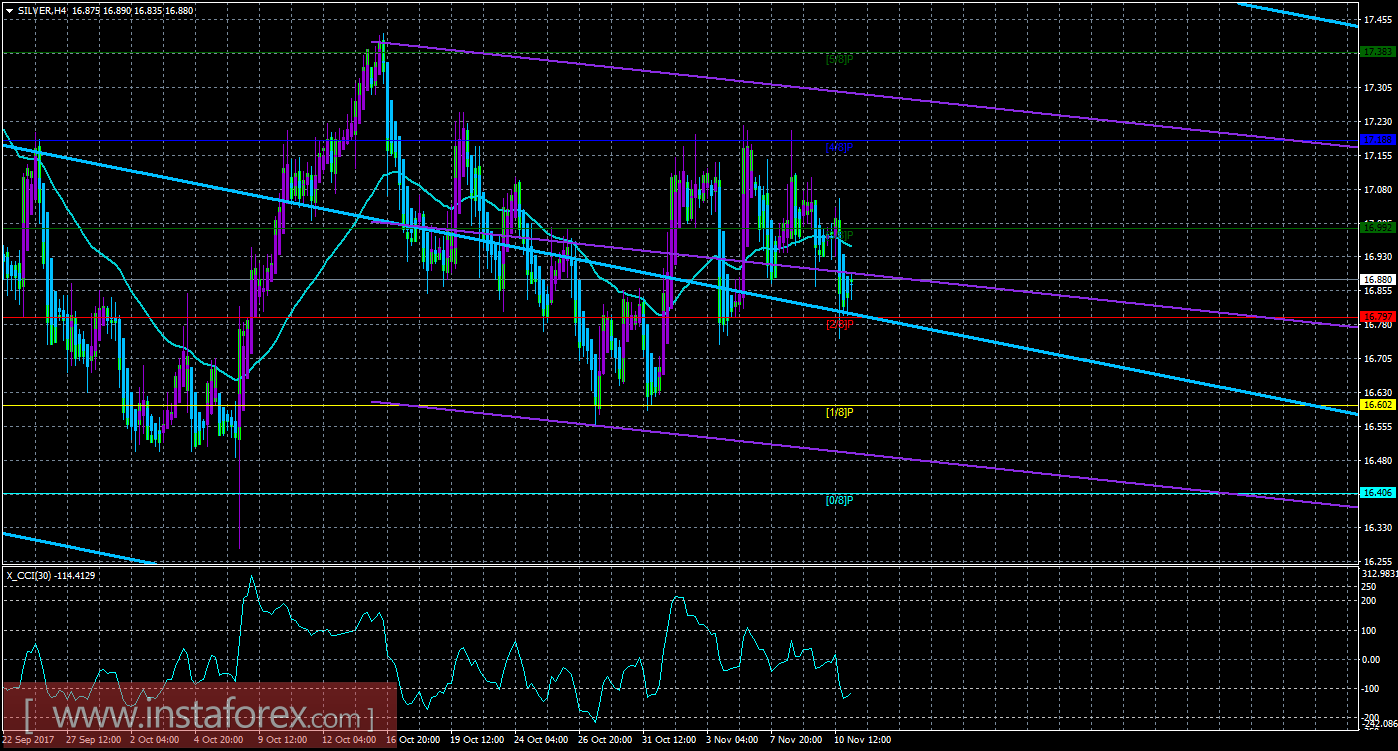This screenshot has height=751, width=1398.
Task: Click the red 16.797 price level tag
Action: (1377, 317)
